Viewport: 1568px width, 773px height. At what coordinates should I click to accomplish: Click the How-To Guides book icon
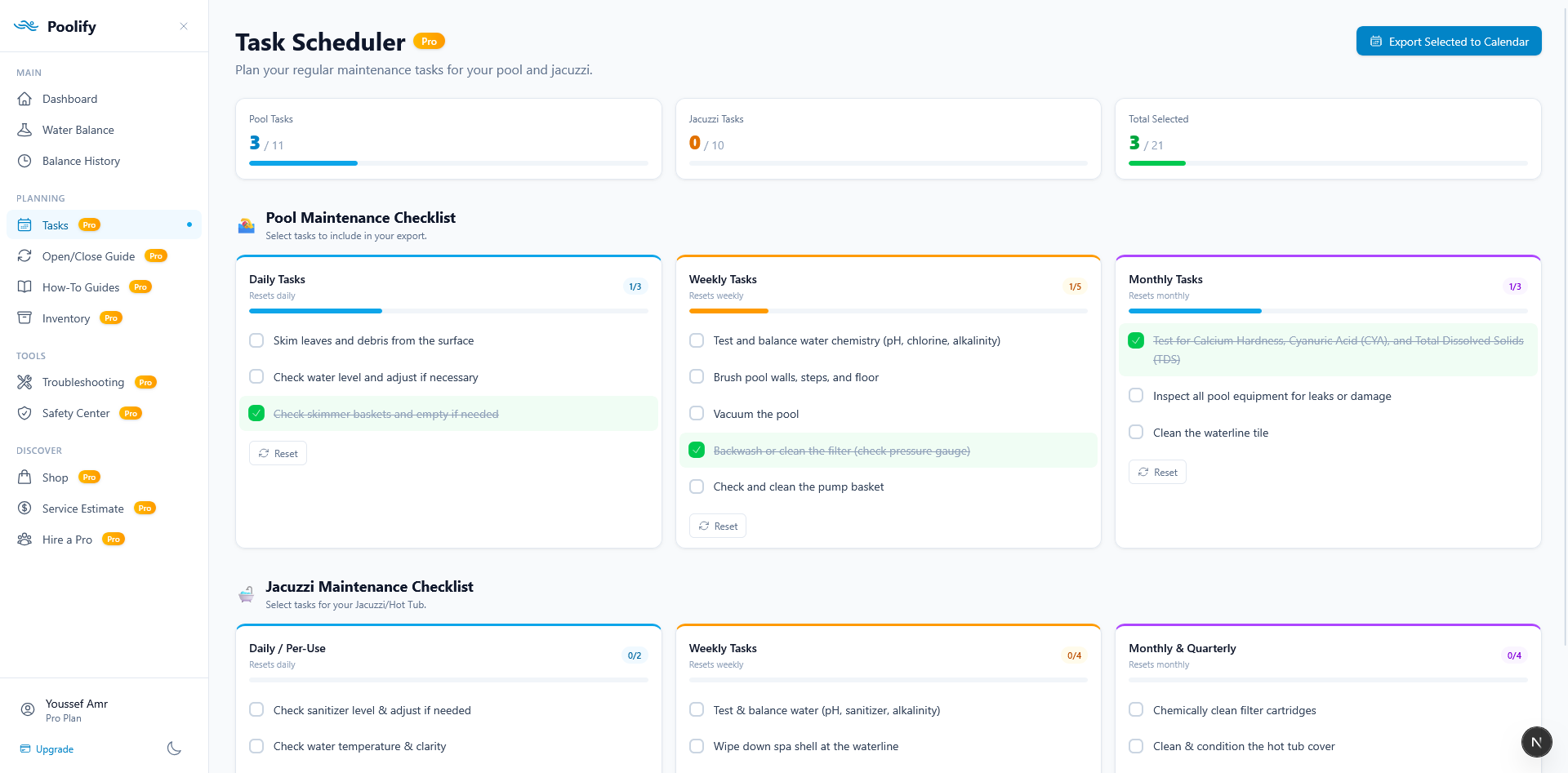(x=25, y=287)
